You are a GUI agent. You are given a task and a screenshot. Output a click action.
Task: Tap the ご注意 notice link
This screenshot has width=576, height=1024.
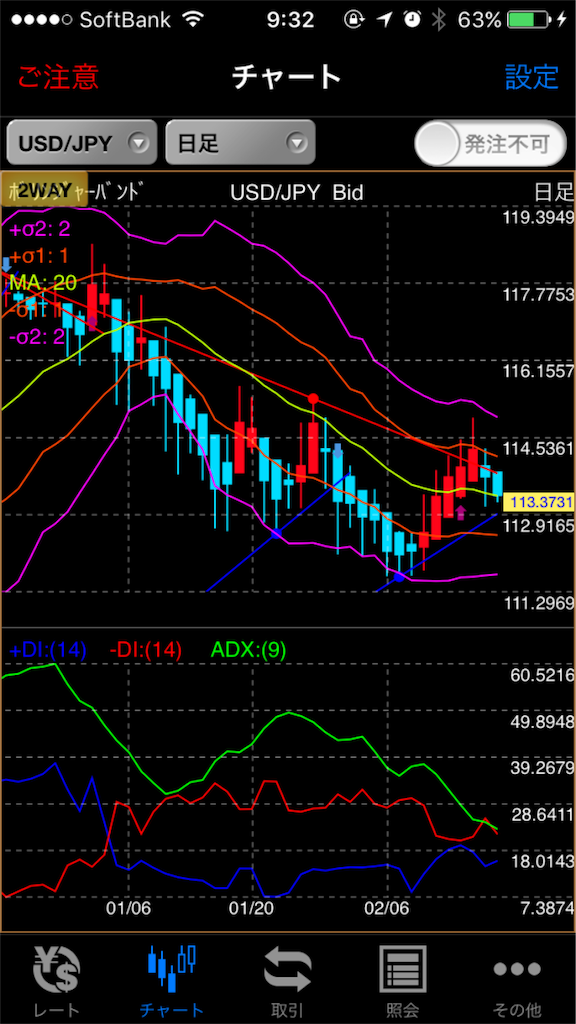coord(58,77)
